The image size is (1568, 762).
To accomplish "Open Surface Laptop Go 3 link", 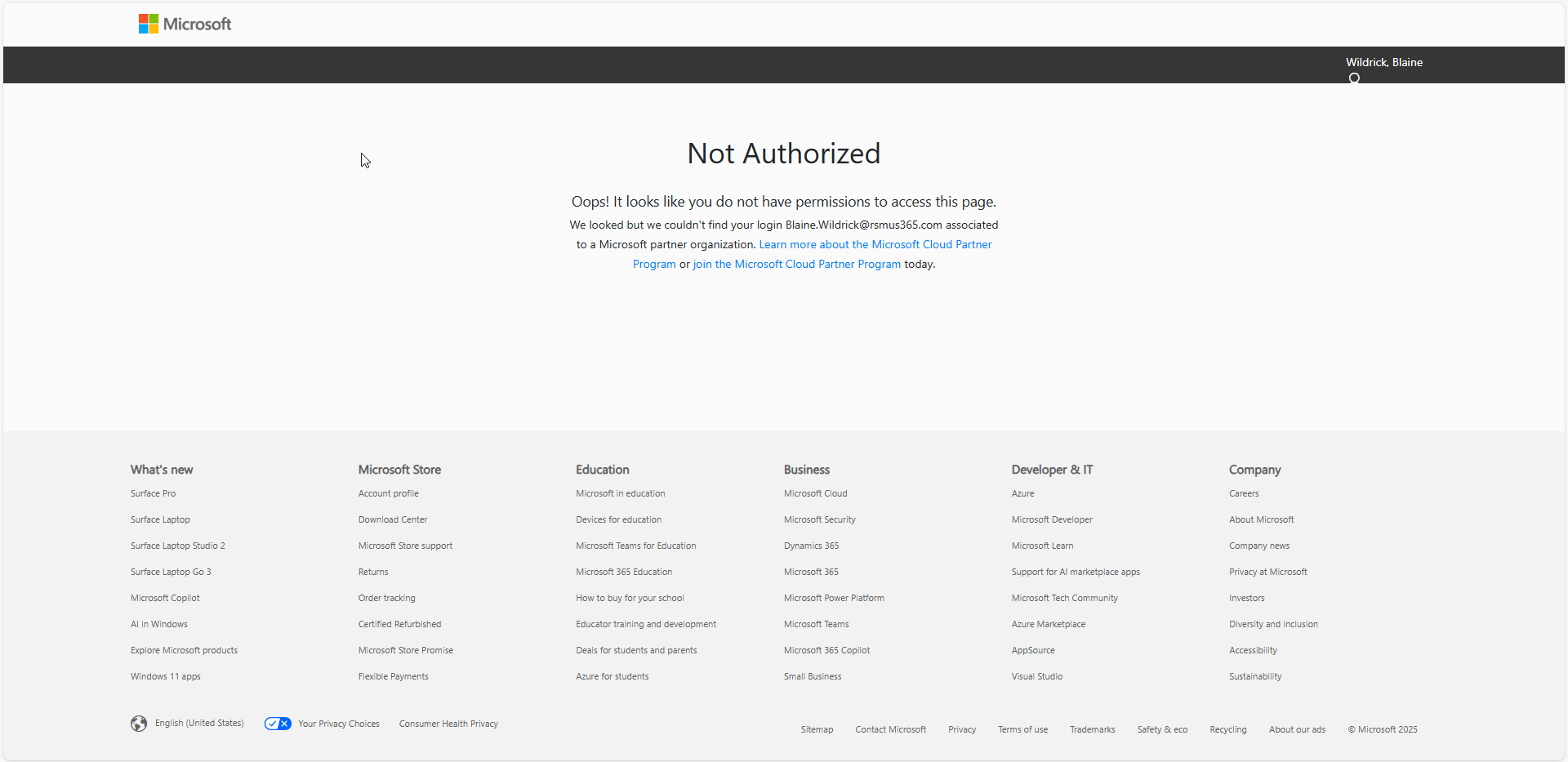I will (171, 572).
